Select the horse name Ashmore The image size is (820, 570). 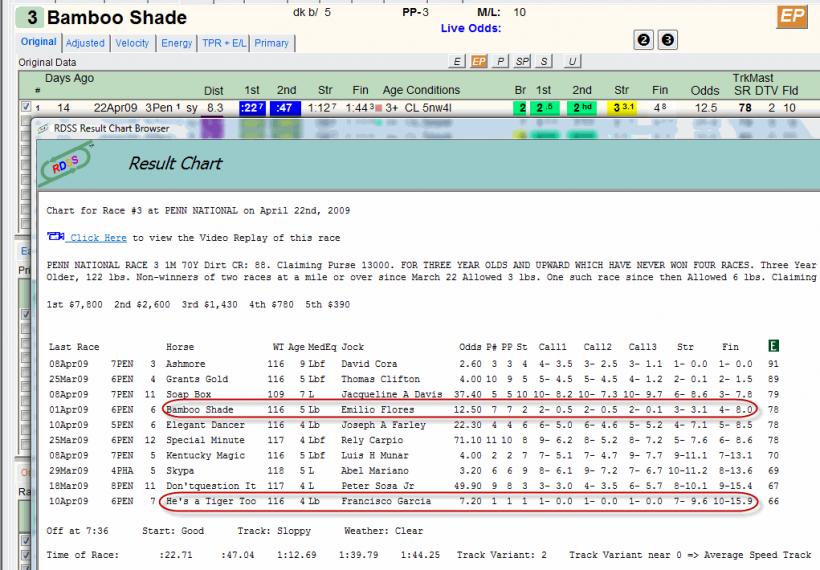pyautogui.click(x=186, y=363)
